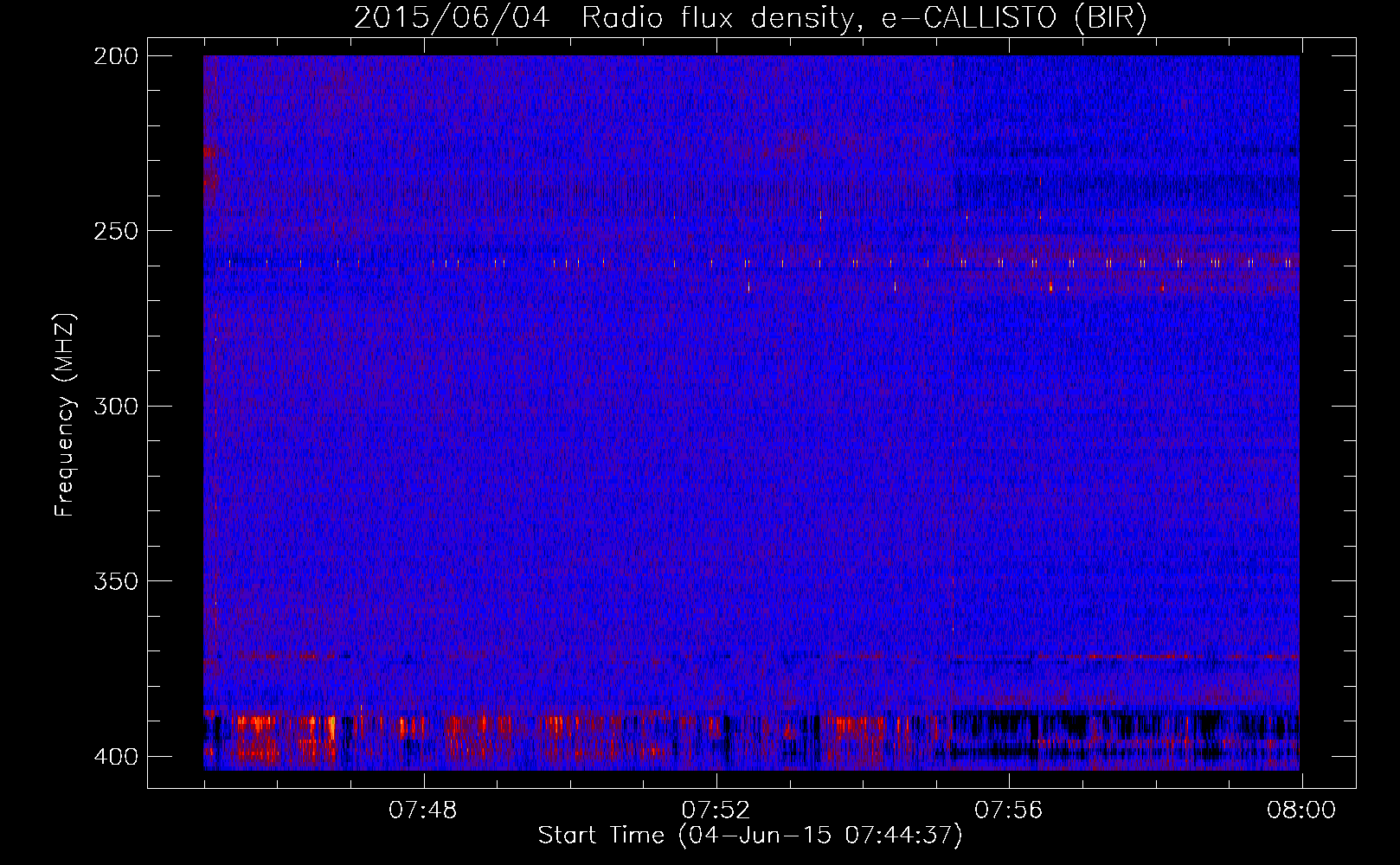Click the 08:00 time tick label
1400x865 pixels.
point(1301,811)
